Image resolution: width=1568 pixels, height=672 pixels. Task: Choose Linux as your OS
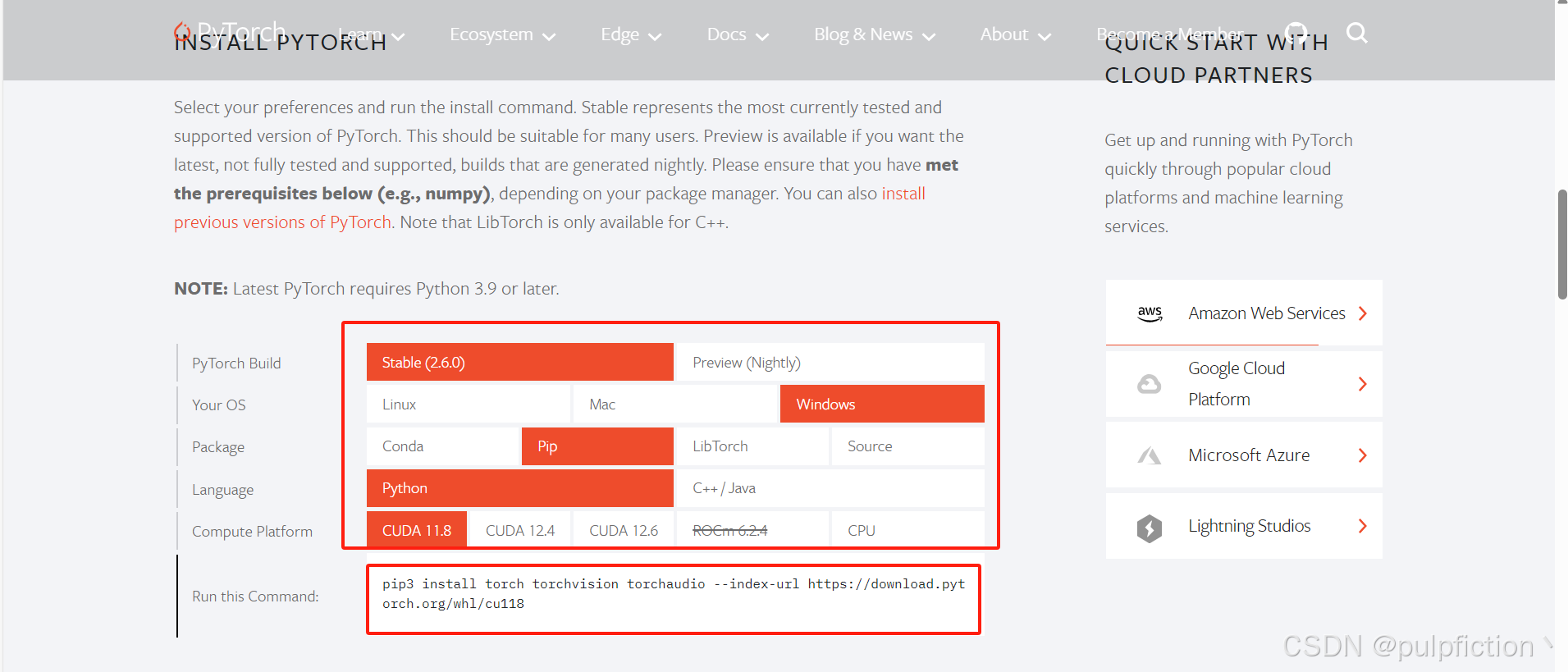click(x=468, y=404)
